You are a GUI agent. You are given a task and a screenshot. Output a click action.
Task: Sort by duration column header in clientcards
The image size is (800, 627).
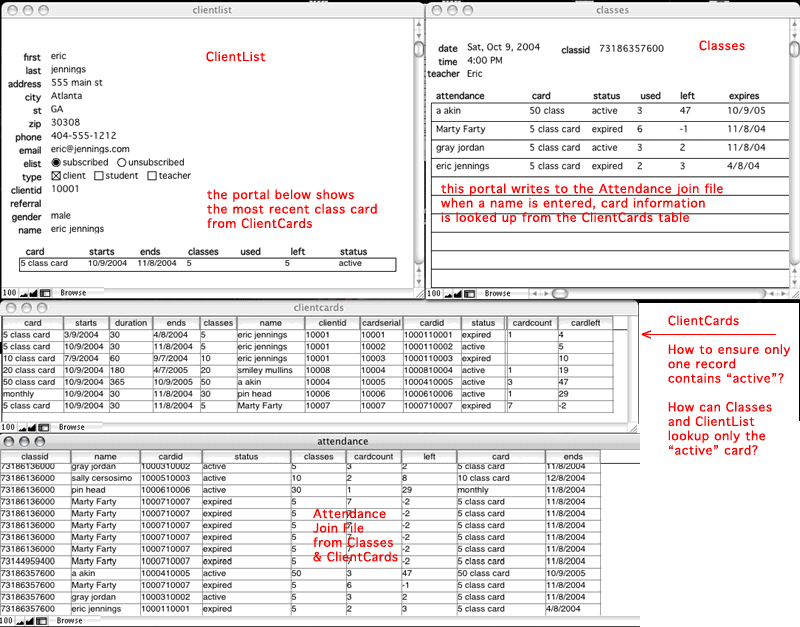(x=131, y=323)
